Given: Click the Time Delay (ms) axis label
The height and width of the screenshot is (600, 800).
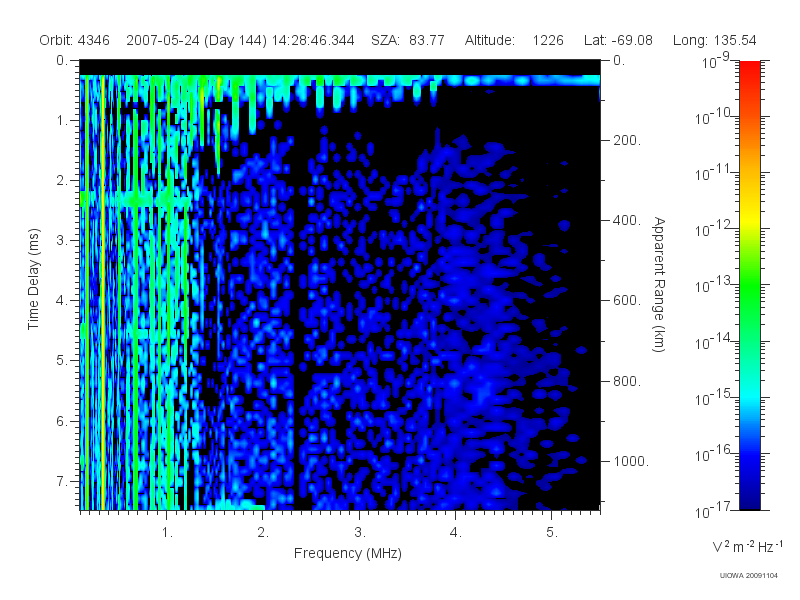Looking at the screenshot, I should point(34,279).
